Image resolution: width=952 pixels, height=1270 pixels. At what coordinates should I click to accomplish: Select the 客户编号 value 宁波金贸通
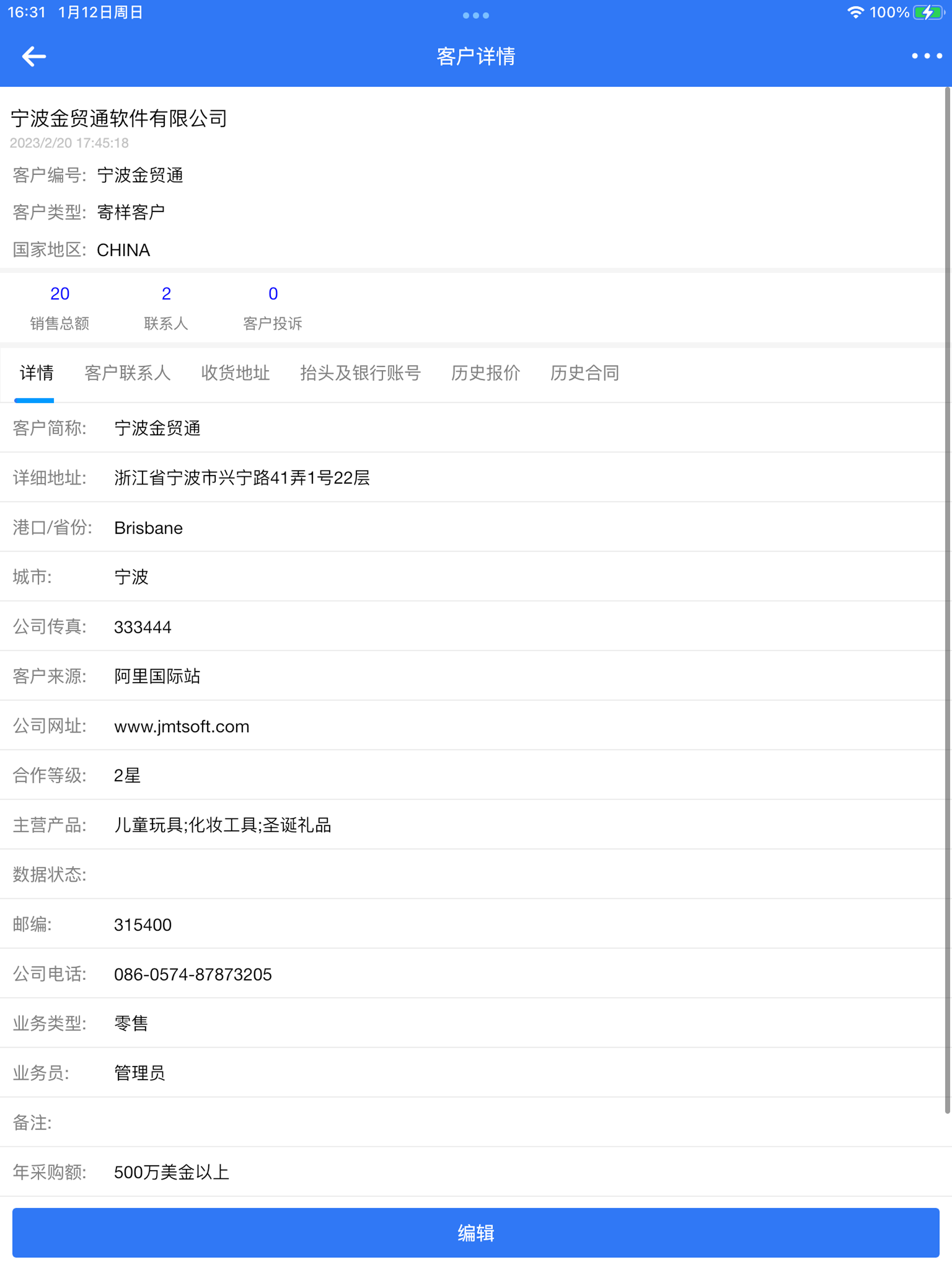coord(140,175)
